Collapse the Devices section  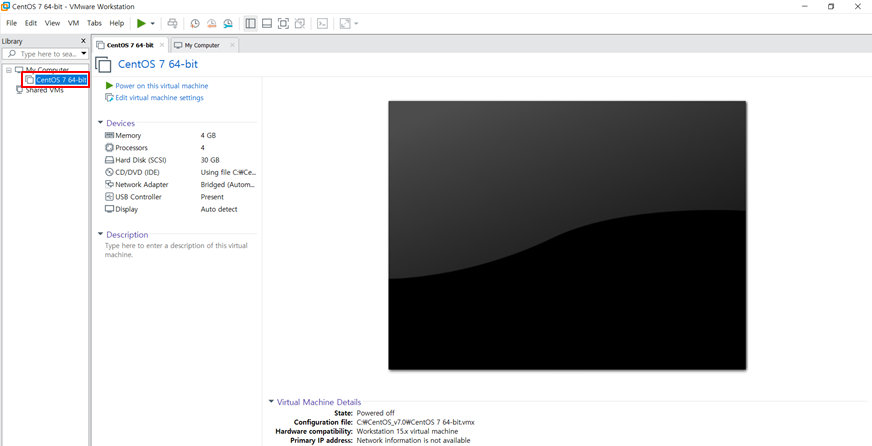[x=100, y=123]
